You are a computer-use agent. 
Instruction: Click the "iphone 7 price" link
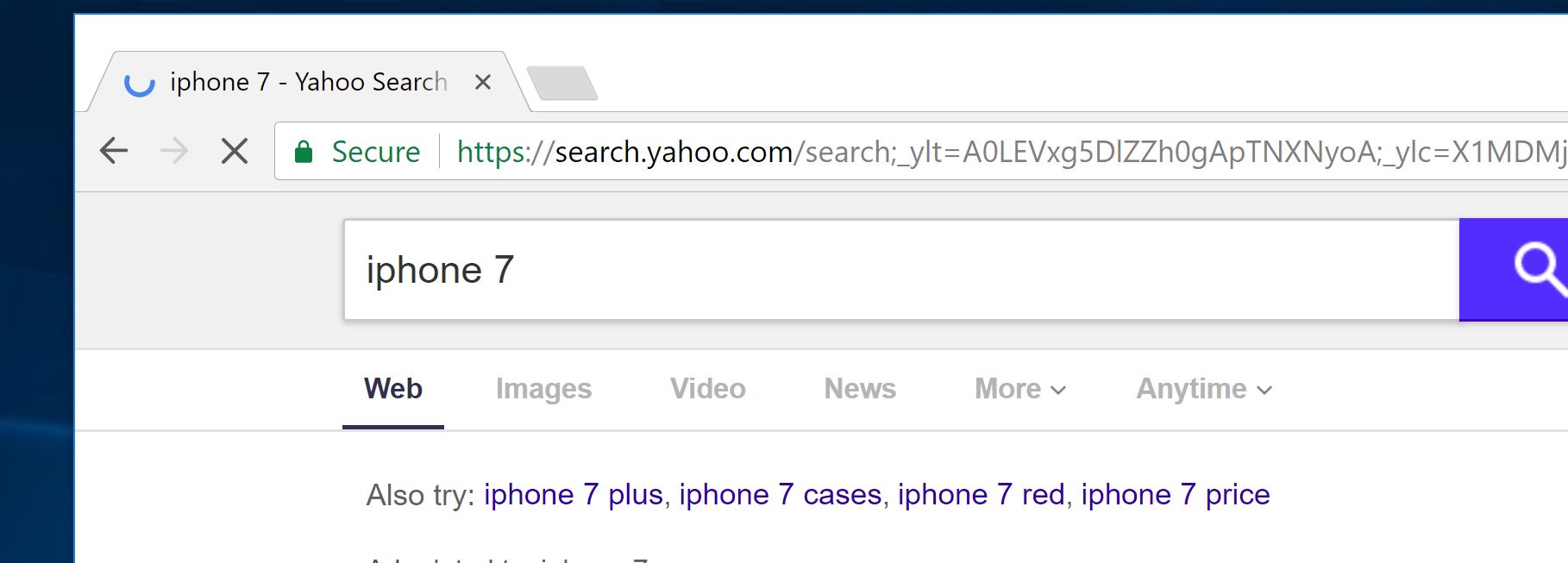point(1175,495)
